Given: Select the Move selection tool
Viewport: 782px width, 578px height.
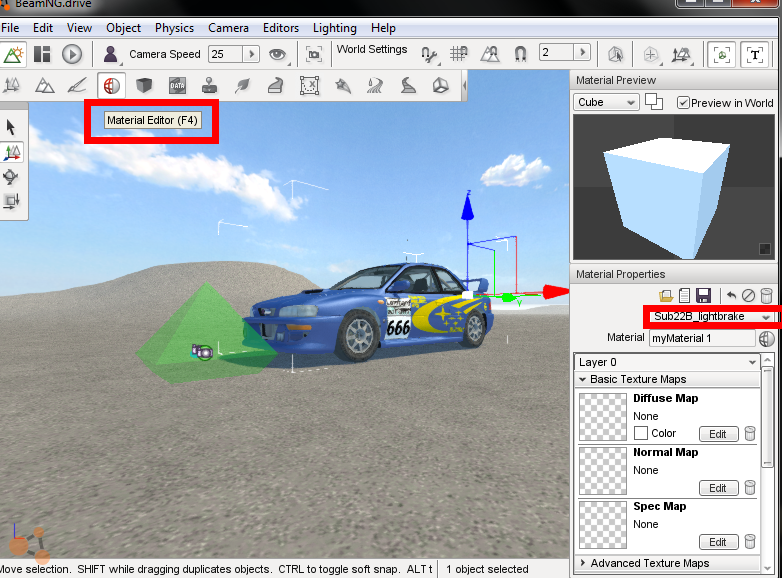Looking at the screenshot, I should pos(12,152).
